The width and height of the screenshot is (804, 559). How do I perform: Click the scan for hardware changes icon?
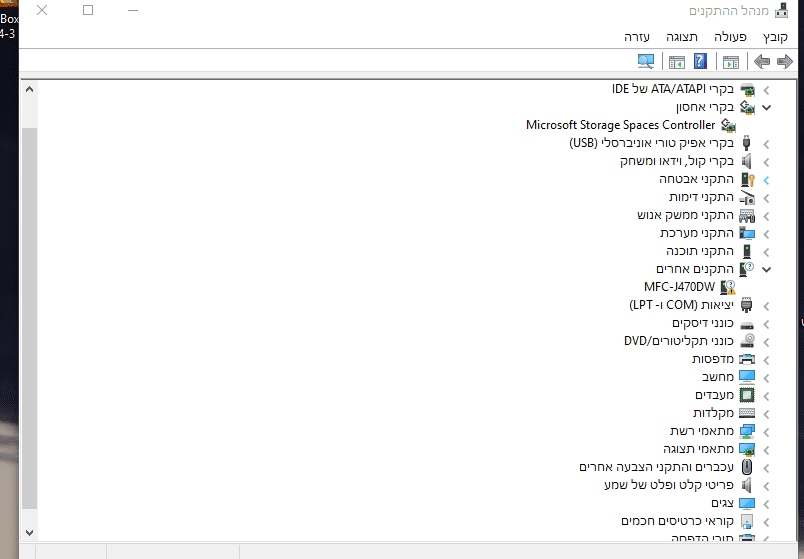coord(646,62)
